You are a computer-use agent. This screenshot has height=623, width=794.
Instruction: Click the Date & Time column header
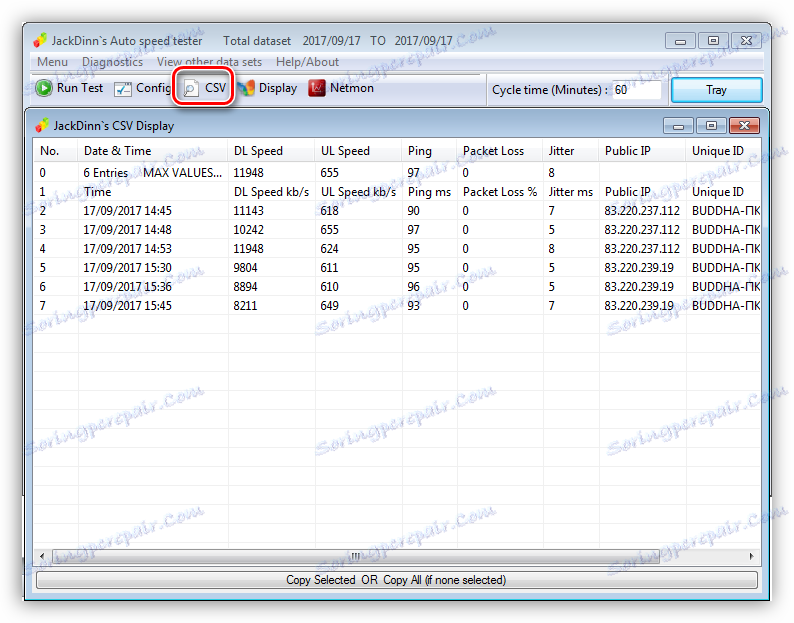(152, 151)
